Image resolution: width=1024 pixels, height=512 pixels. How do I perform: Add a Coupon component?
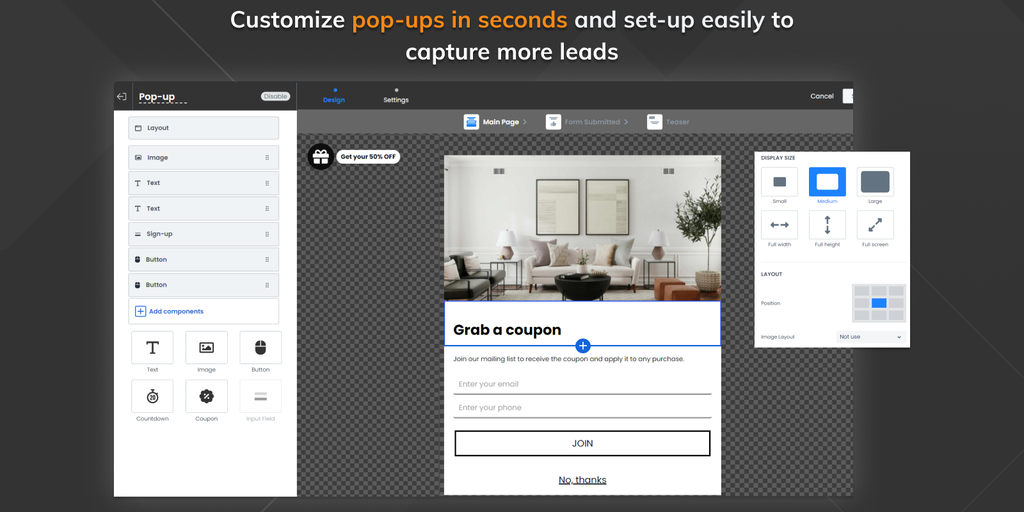(x=206, y=396)
